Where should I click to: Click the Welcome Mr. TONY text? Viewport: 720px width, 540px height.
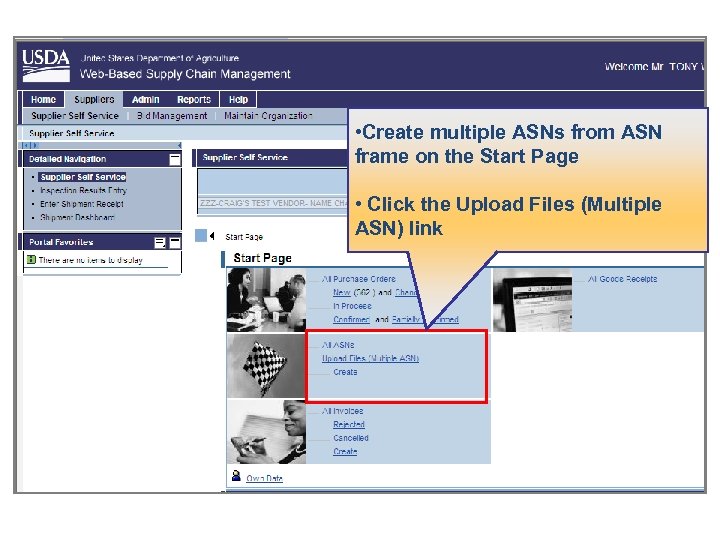pos(653,67)
